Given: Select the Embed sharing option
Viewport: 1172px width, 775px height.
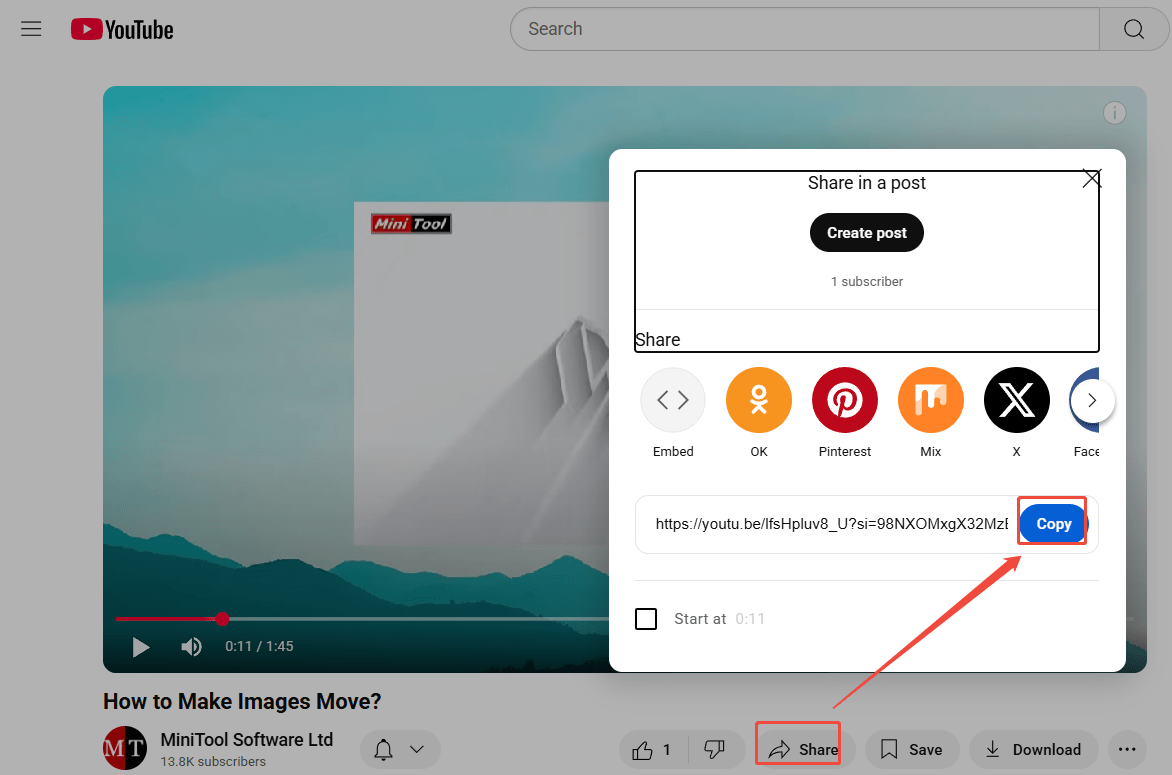Looking at the screenshot, I should (x=672, y=399).
